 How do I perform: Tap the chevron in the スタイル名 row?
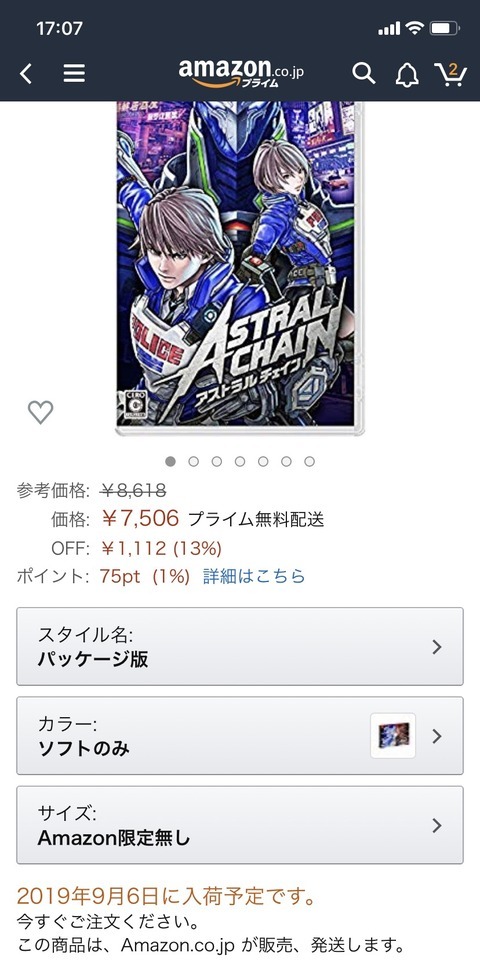(437, 647)
